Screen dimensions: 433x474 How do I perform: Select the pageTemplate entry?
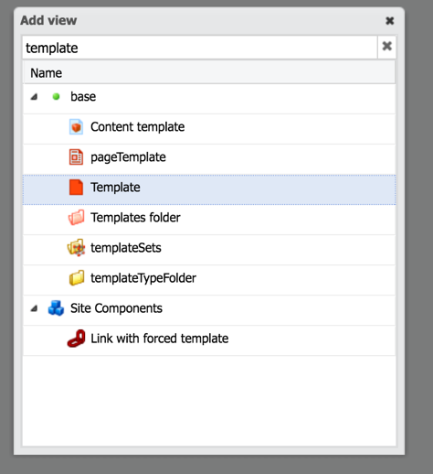209,159
